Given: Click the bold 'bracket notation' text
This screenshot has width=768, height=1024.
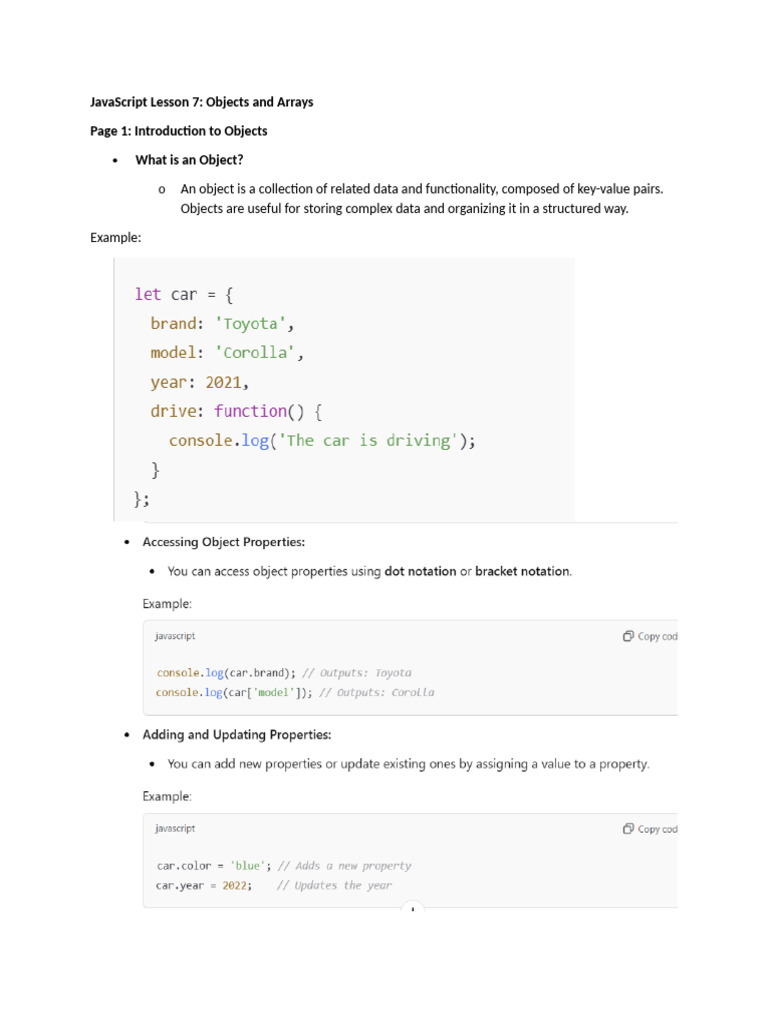Looking at the screenshot, I should click(x=522, y=571).
